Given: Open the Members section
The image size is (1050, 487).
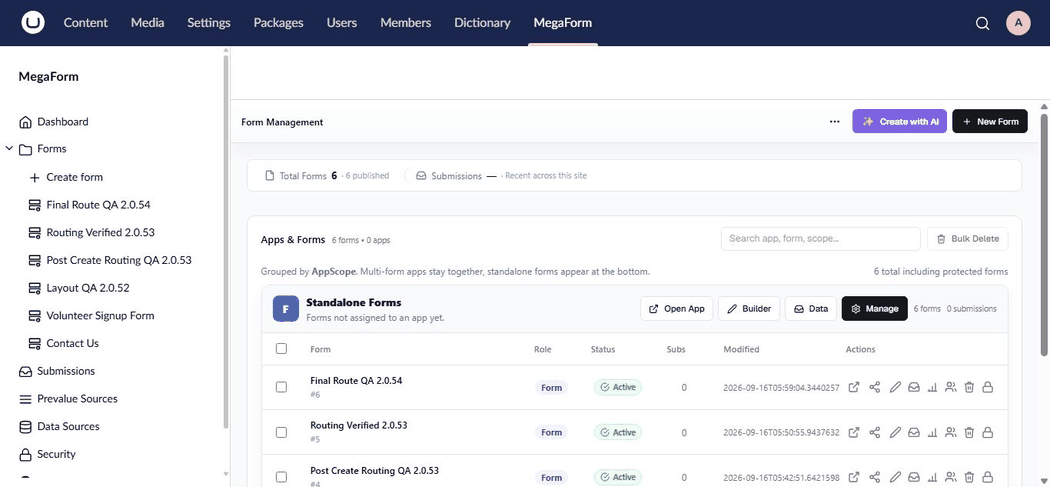Looking at the screenshot, I should 406,23.
